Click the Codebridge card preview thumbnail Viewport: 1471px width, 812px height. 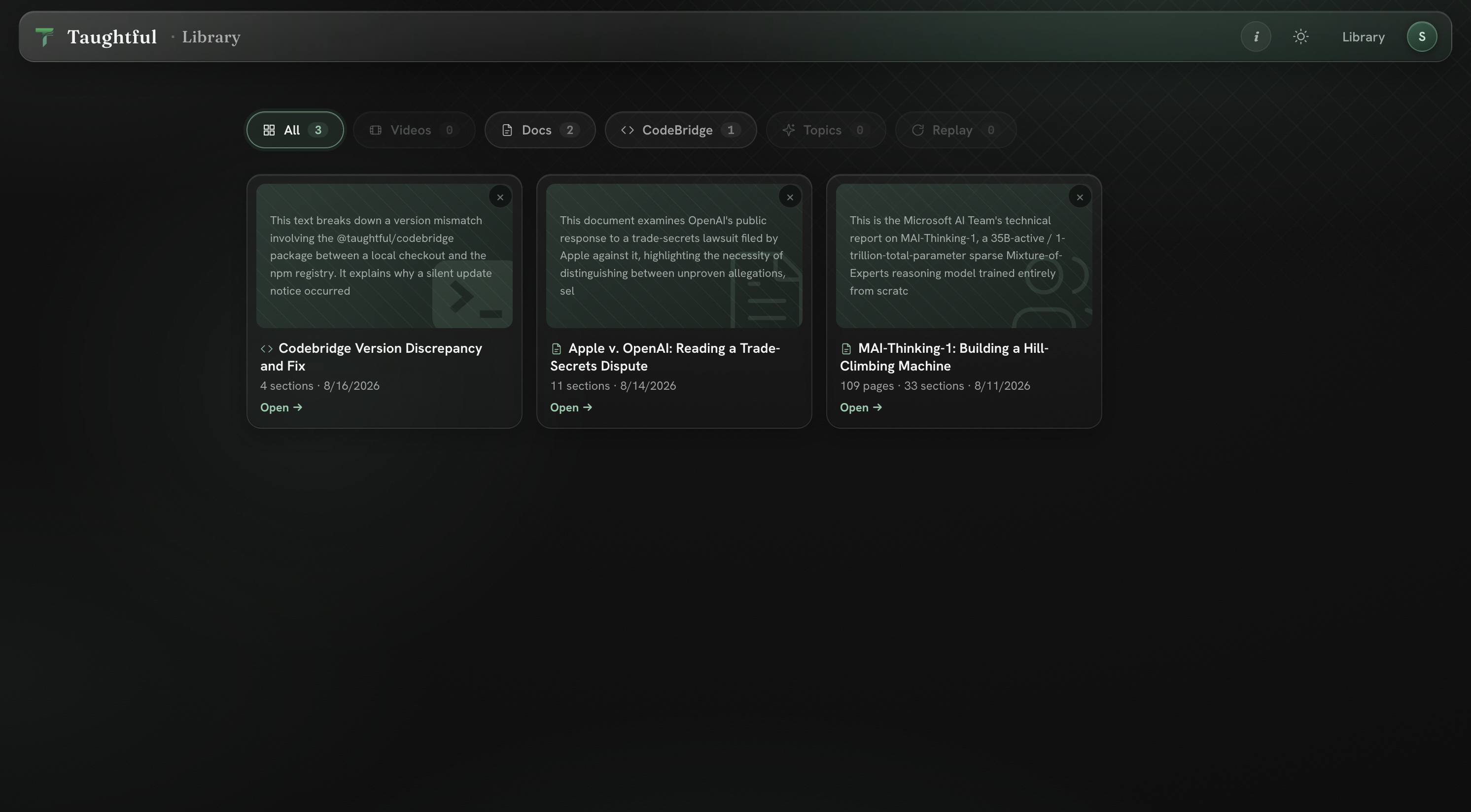tap(385, 256)
